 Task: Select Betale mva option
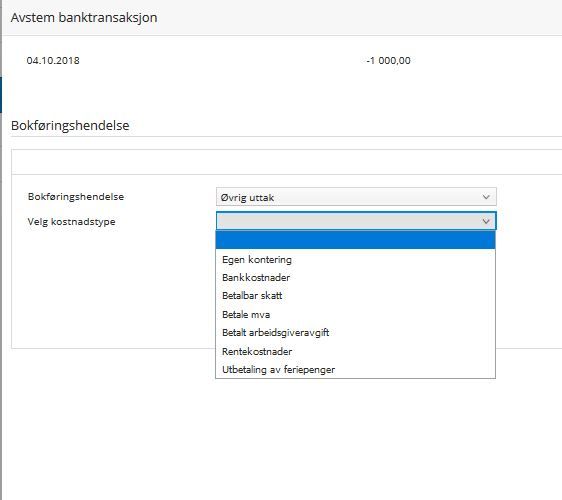[x=355, y=314]
